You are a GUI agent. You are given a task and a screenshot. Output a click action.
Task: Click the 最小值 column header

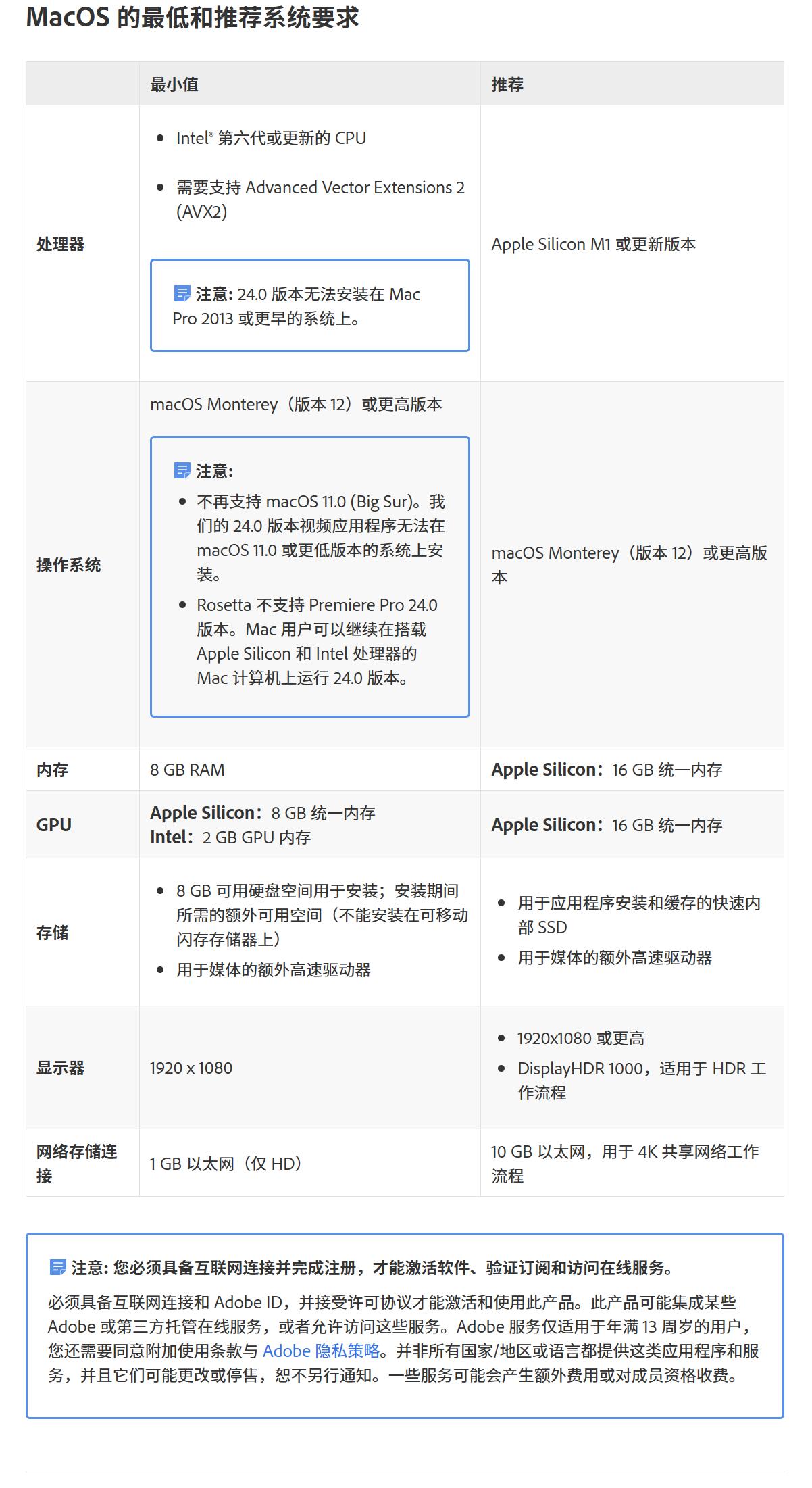(x=174, y=84)
